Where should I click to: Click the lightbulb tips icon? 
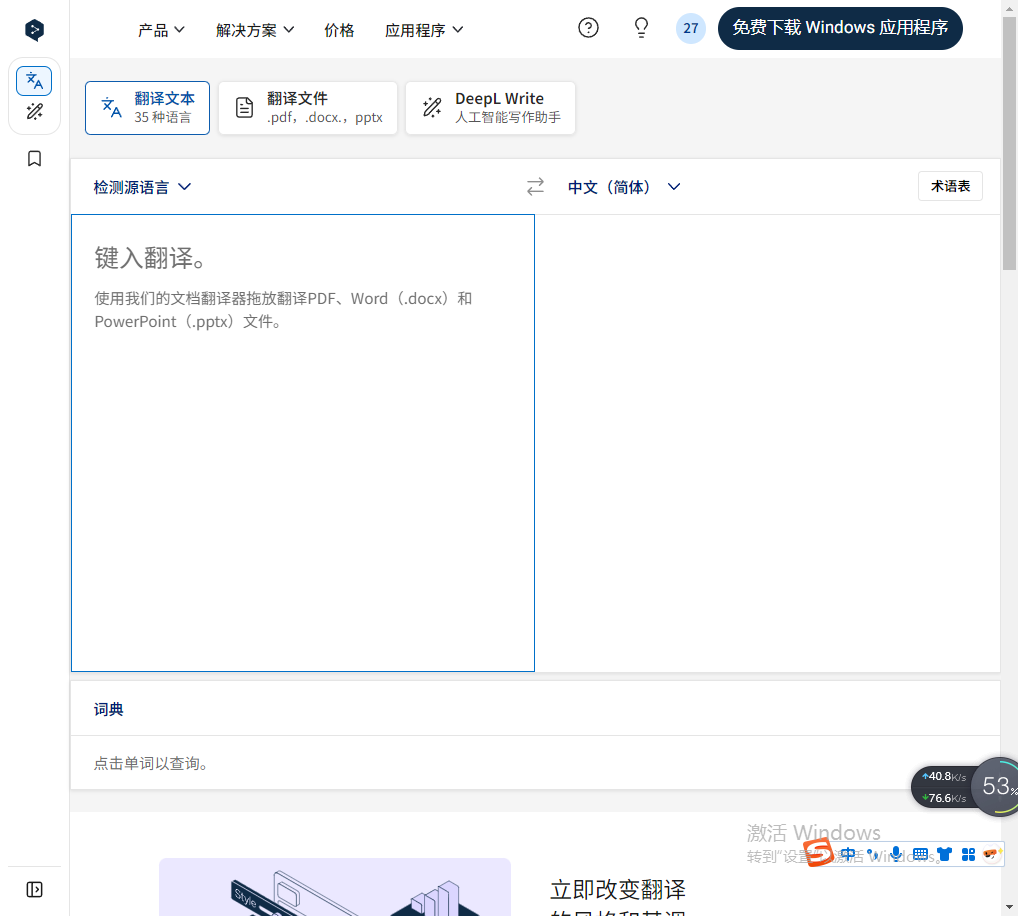point(641,28)
